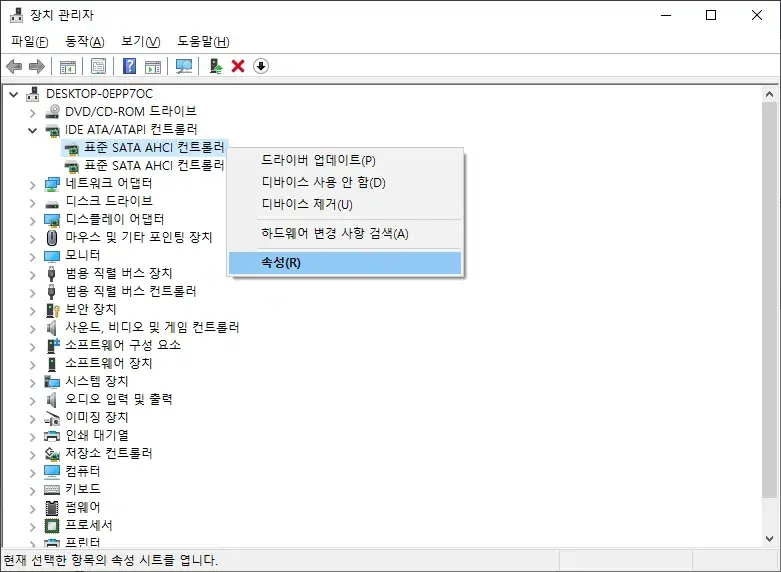
Task: Click the red X Uninstall device icon
Action: tap(238, 66)
